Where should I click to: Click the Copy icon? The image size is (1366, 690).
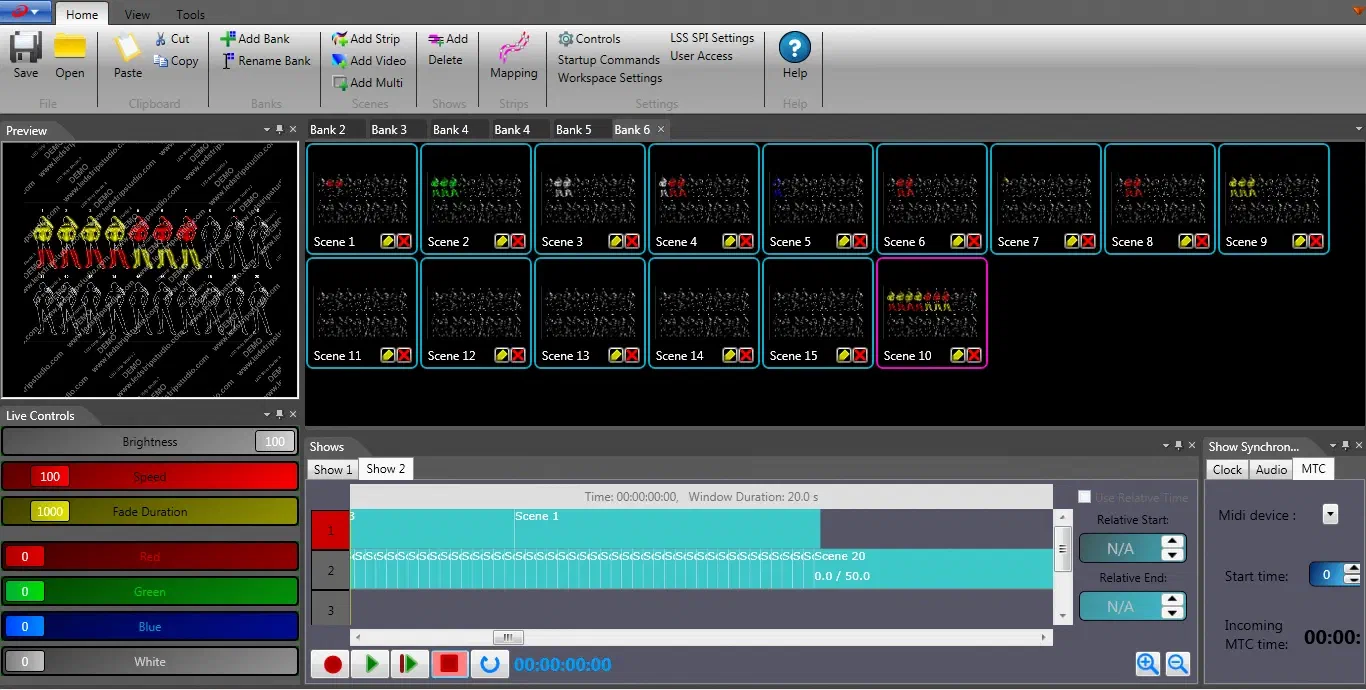click(x=161, y=61)
